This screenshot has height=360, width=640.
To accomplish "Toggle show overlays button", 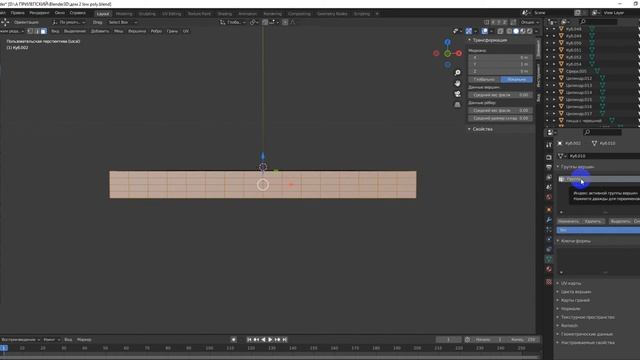I will pos(484,31).
